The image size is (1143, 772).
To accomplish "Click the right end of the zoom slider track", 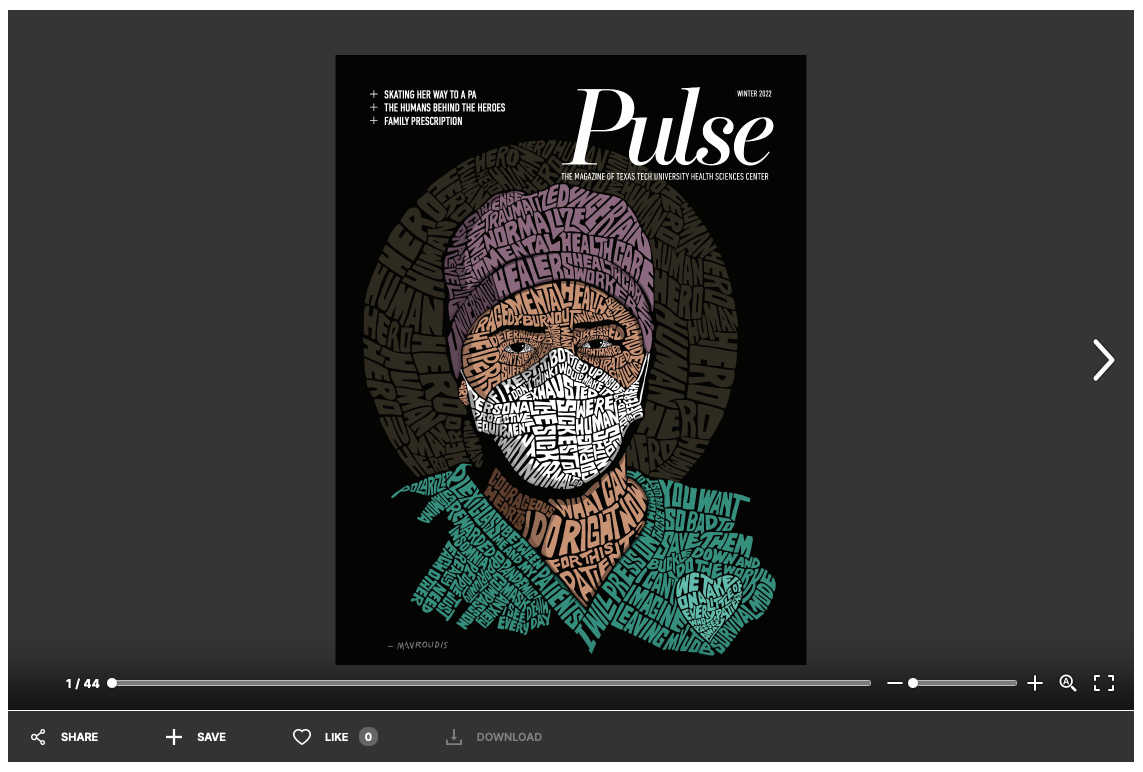I will coord(1013,683).
